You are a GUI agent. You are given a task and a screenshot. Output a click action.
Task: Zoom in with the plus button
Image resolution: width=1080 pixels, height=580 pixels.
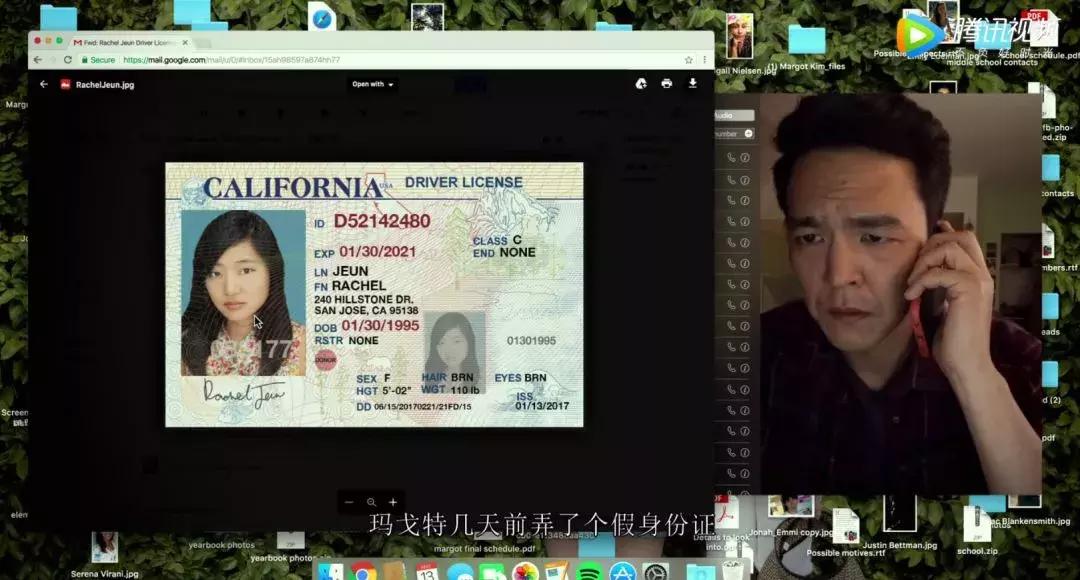(393, 502)
